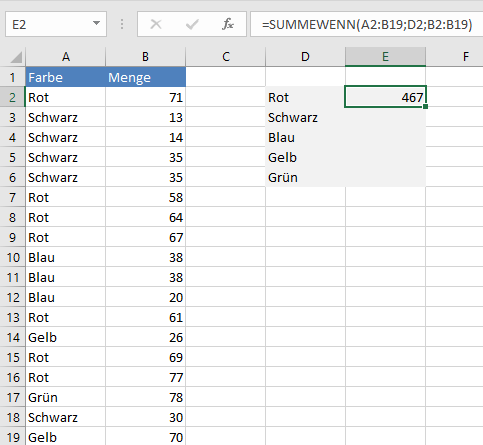Click the formula bar resize dots handle
Viewport: 483px width, 445px height.
[122, 24]
